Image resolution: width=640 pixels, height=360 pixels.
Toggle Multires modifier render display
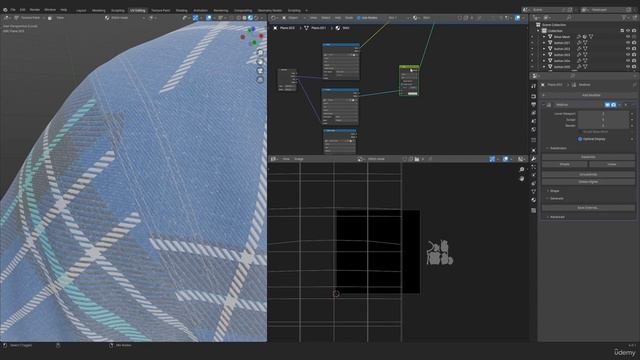click(613, 105)
